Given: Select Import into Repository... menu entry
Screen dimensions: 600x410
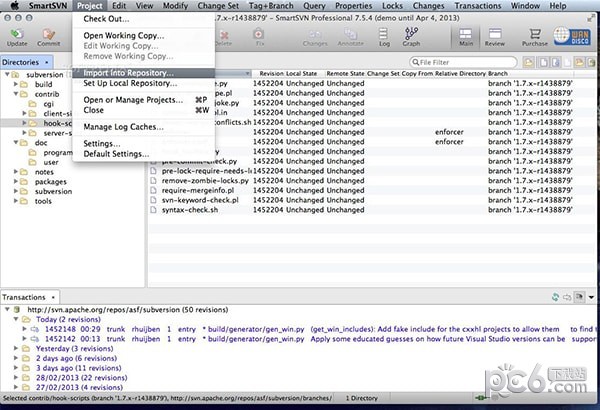Looking at the screenshot, I should [143, 73].
